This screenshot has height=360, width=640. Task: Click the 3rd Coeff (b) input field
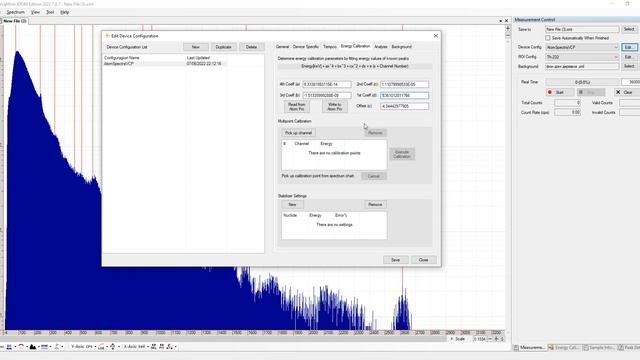point(327,95)
